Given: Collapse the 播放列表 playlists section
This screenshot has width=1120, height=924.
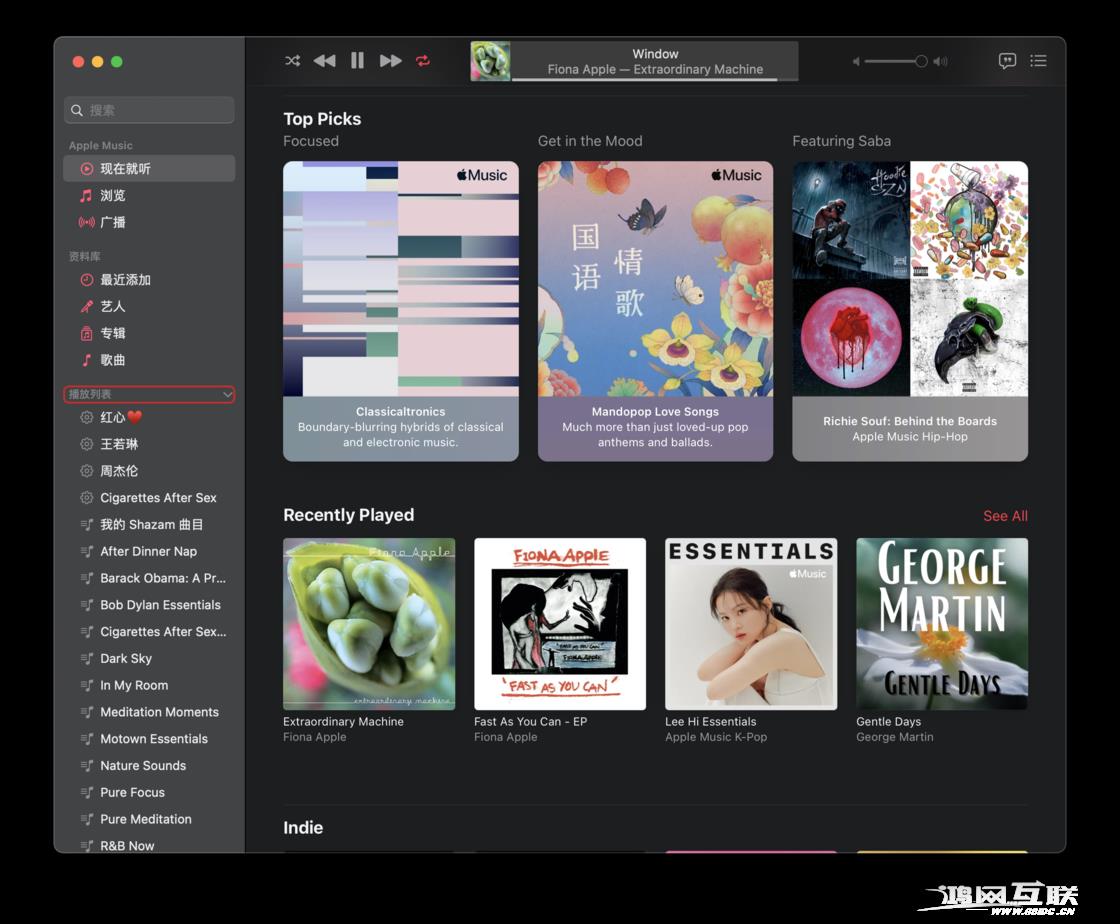Looking at the screenshot, I should click(x=229, y=395).
